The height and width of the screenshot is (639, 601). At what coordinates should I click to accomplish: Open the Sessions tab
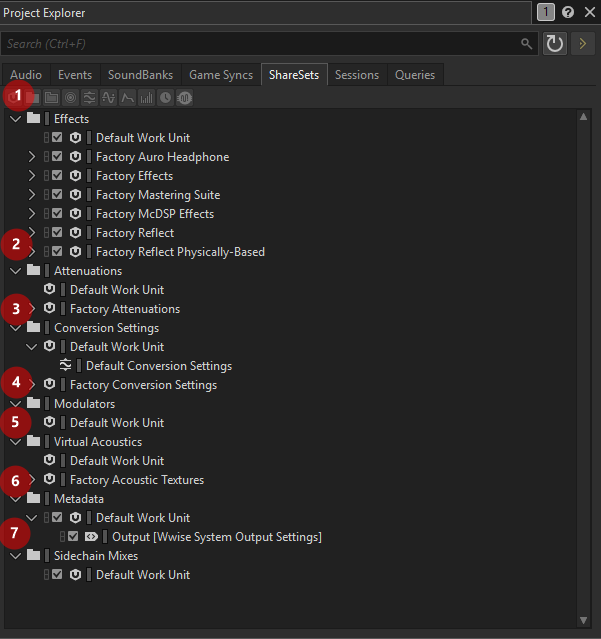click(357, 75)
